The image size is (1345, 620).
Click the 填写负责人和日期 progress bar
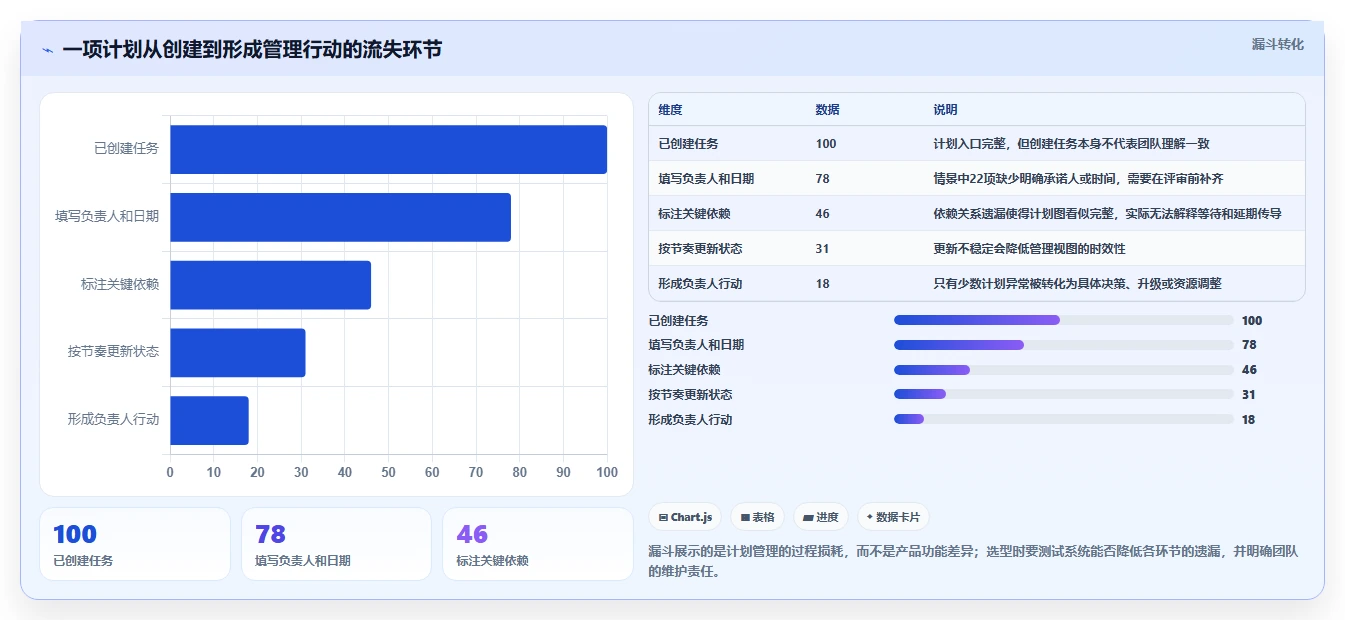(1063, 345)
